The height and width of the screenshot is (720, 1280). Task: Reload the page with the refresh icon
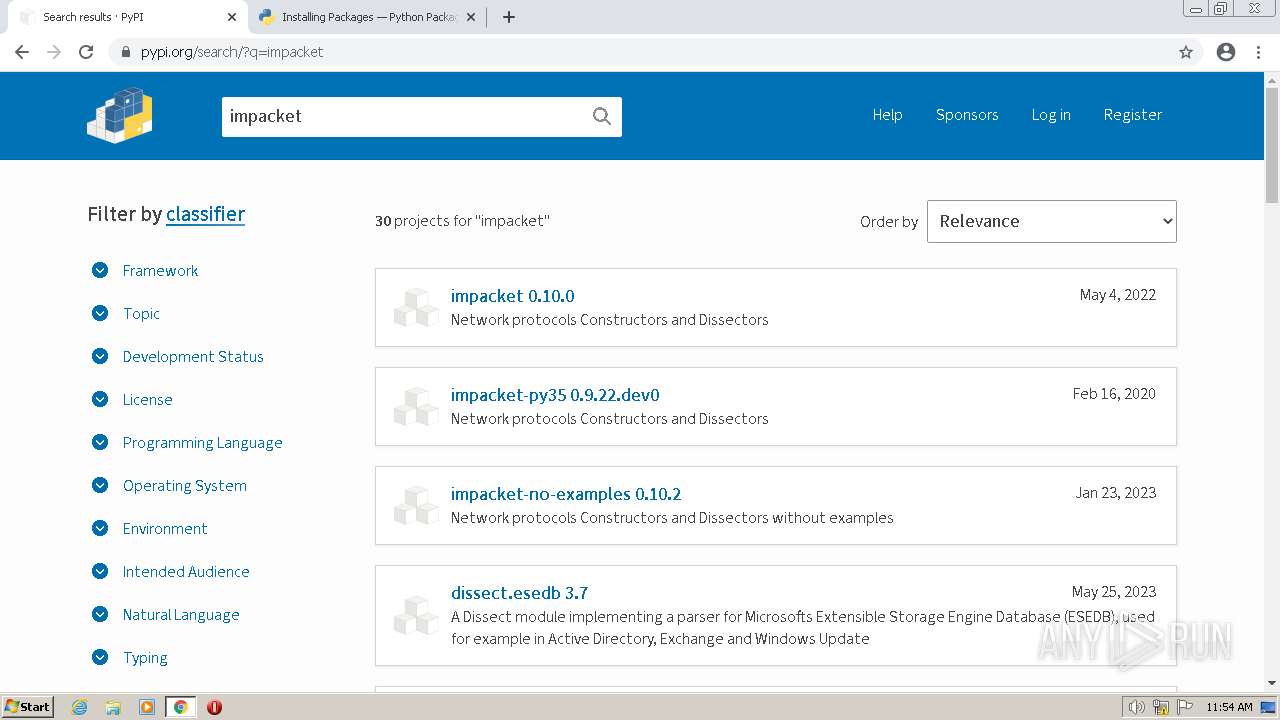tap(86, 52)
